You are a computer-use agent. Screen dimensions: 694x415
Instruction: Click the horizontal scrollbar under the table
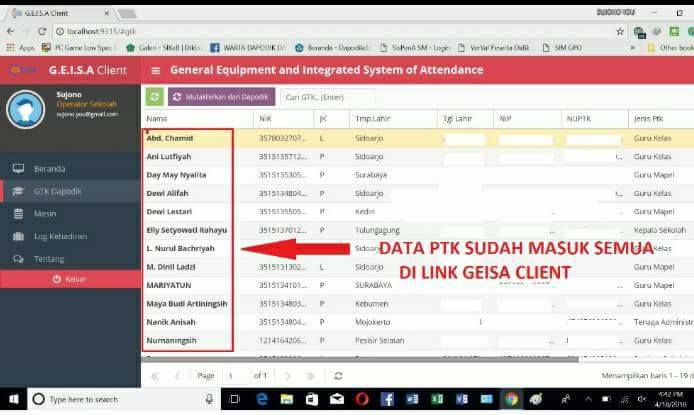point(359,359)
